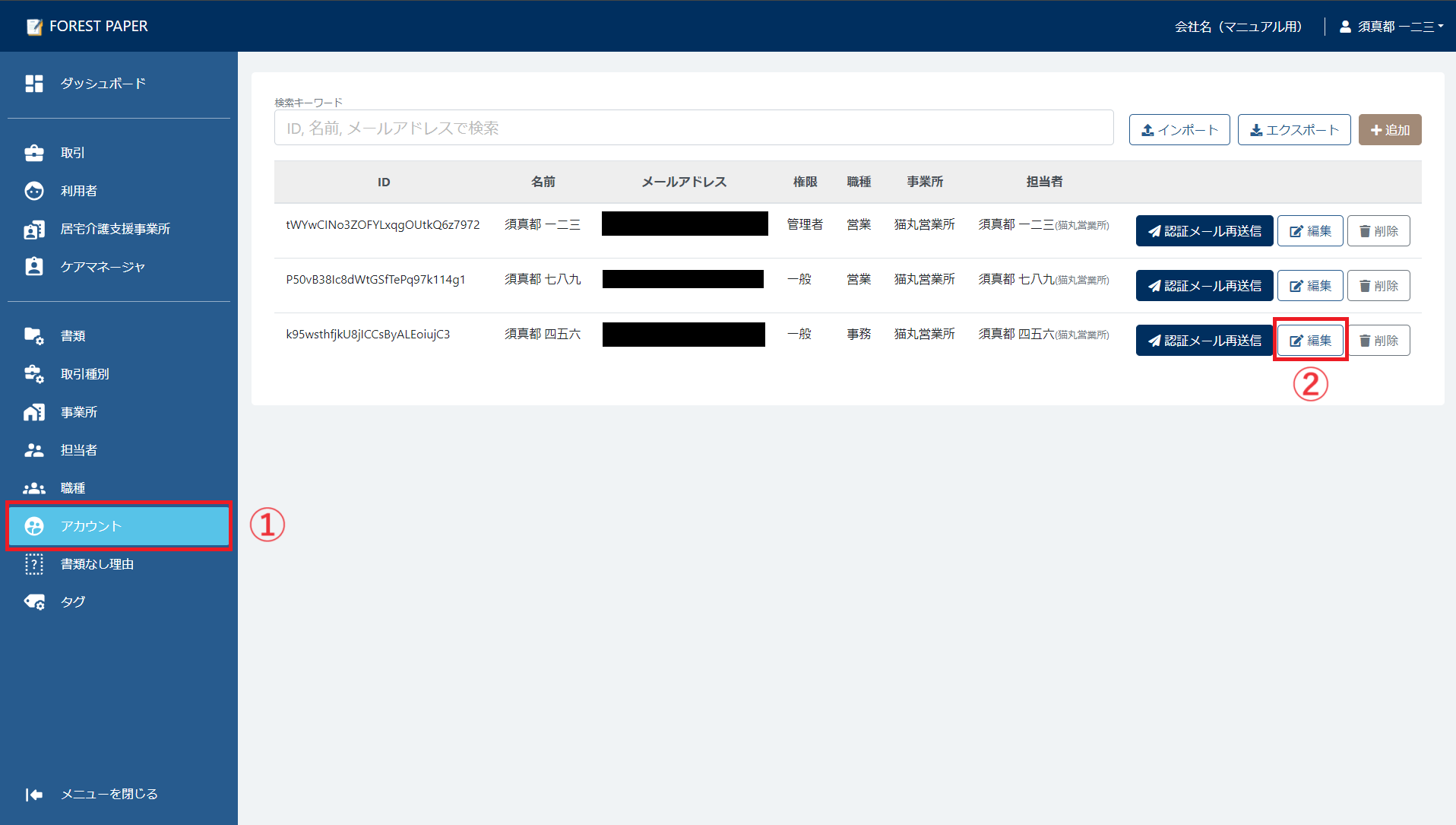The height and width of the screenshot is (825, 1456).
Task: Click the briefcase icon for 取引
Action: click(x=34, y=153)
